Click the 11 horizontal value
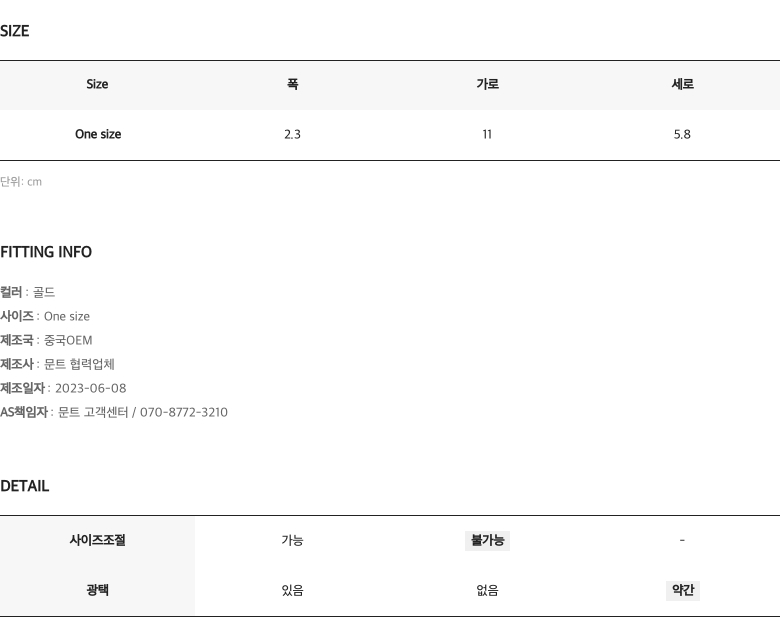Screen dimensions: 780x617 tap(487, 134)
